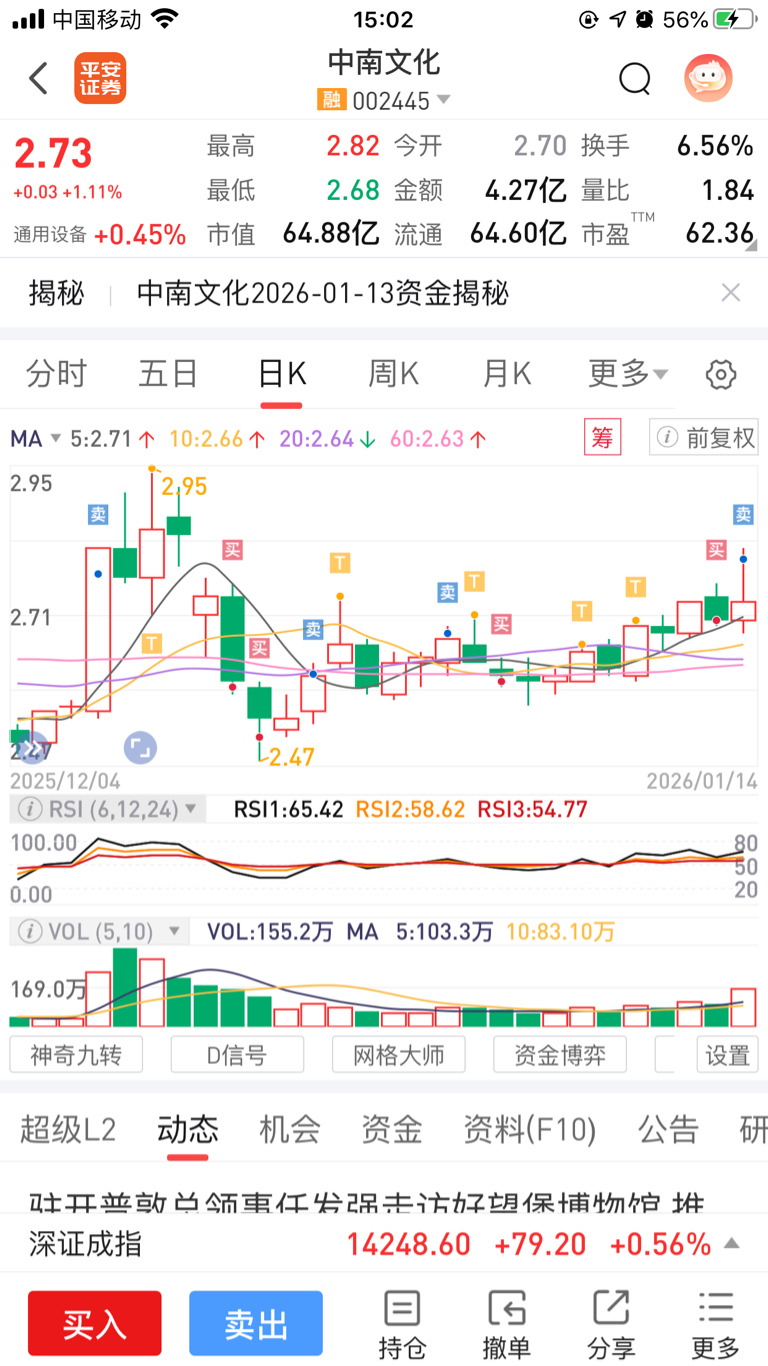Select the 日K chart tab
The image size is (768, 1366).
(281, 374)
